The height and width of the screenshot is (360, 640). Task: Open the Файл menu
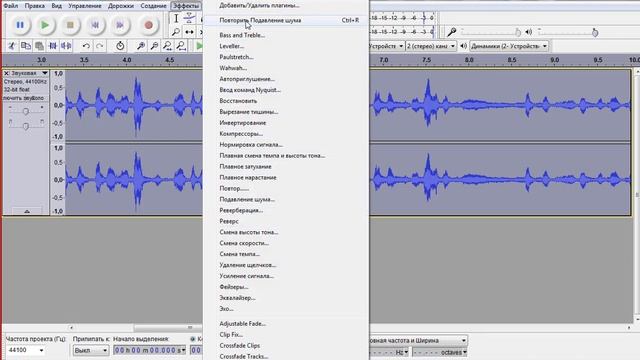(11, 6)
